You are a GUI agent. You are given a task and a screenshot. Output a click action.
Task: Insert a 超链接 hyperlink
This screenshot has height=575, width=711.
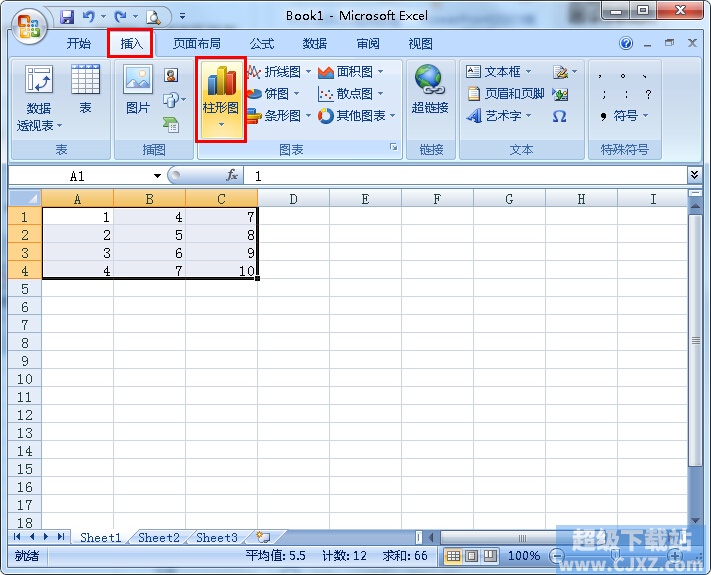(430, 89)
